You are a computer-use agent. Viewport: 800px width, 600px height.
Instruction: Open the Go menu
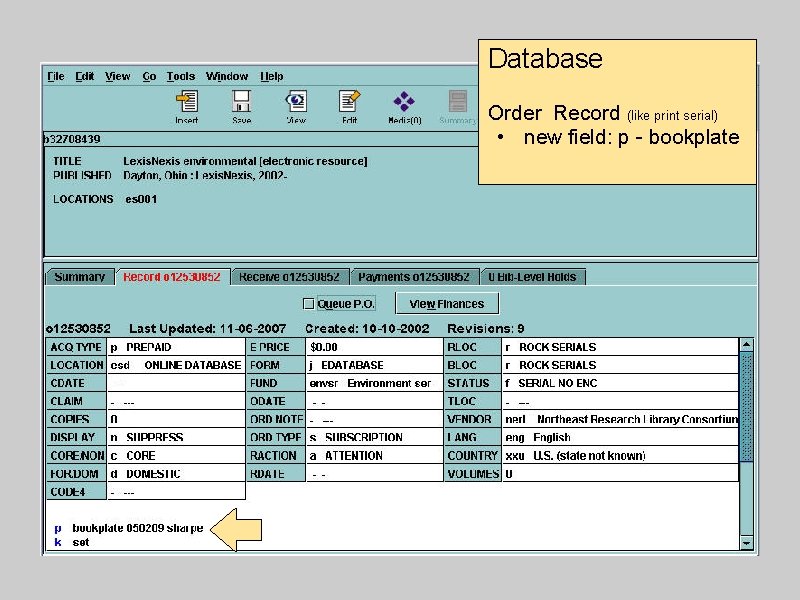[x=149, y=77]
